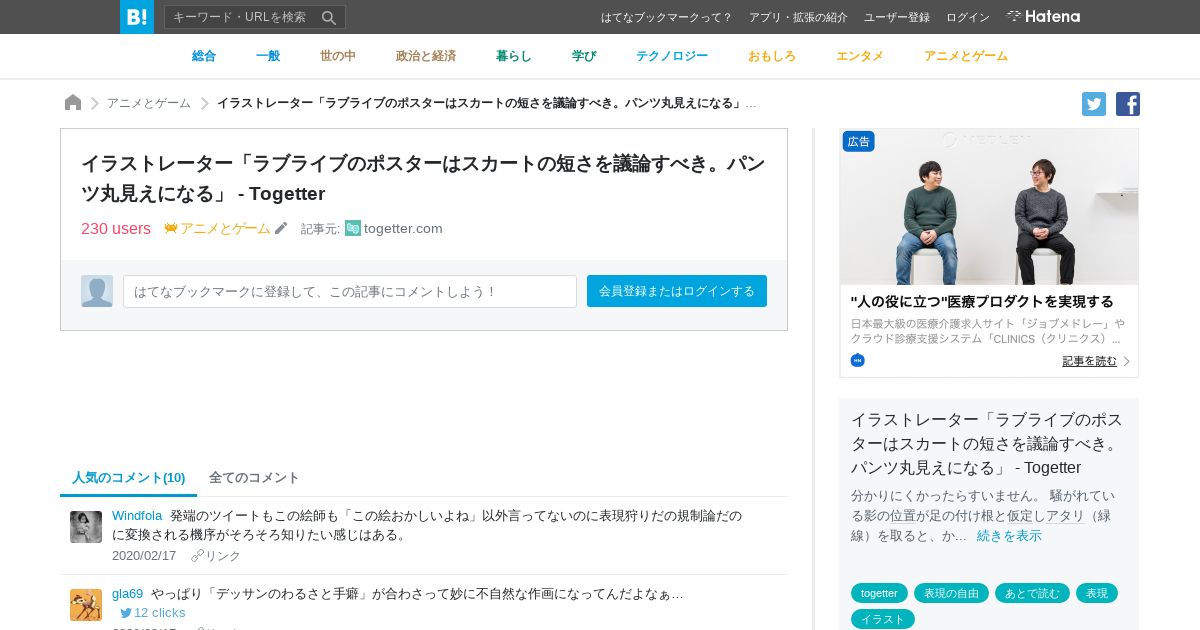Click the pencil edit icon beside category

coord(281,228)
